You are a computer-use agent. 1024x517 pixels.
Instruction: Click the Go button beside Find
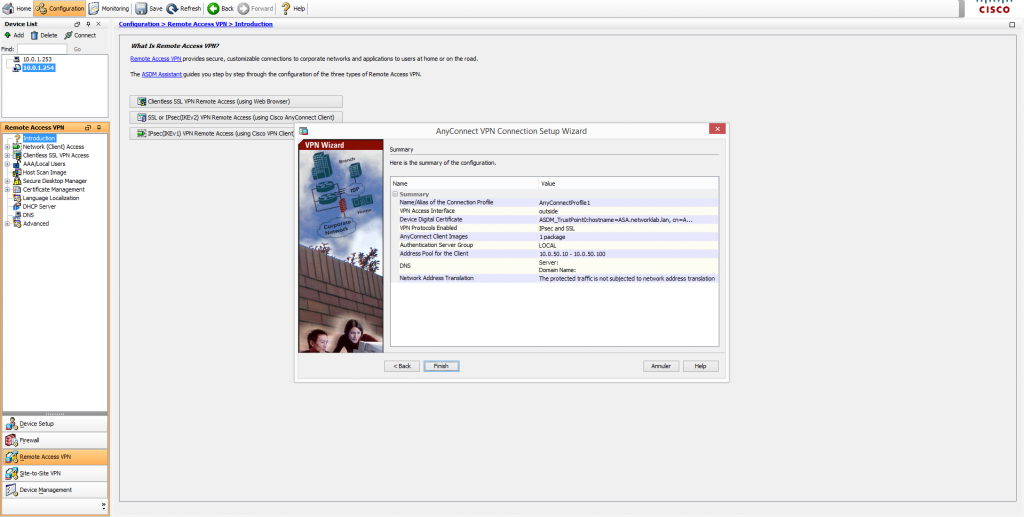pyautogui.click(x=77, y=49)
